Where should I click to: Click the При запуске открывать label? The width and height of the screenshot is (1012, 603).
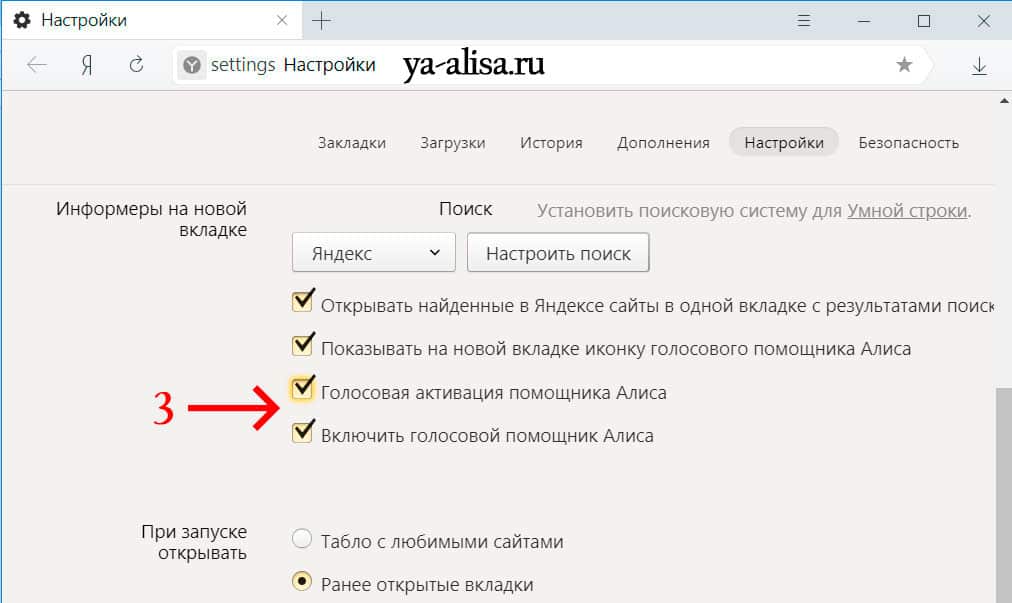coord(194,542)
